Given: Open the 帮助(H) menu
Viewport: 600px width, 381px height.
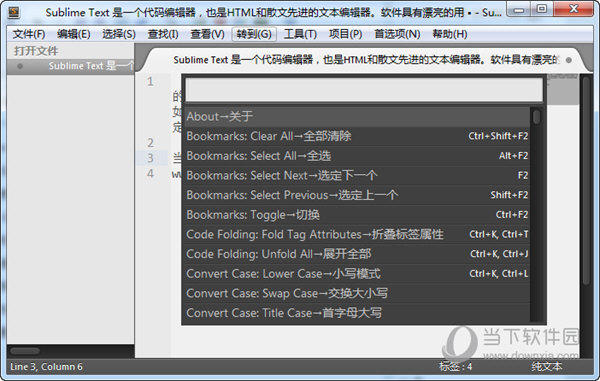Looking at the screenshot, I should point(450,34).
